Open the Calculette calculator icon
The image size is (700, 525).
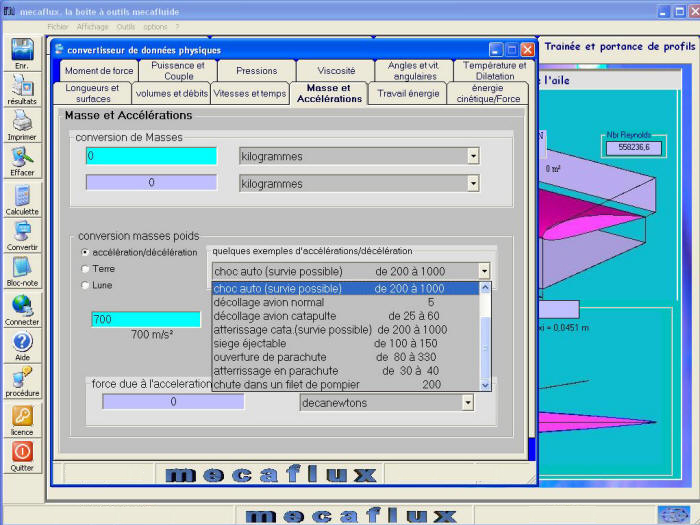click(x=22, y=197)
